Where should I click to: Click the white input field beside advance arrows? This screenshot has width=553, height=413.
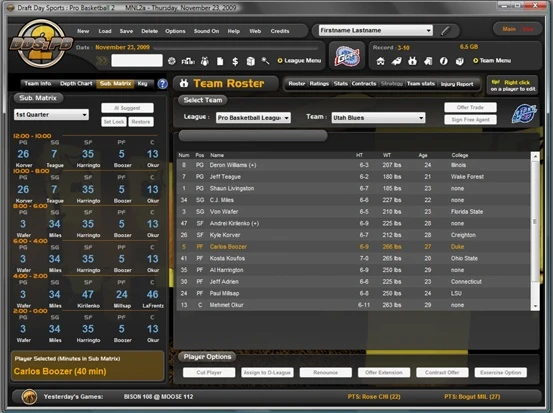pyautogui.click(x=137, y=60)
